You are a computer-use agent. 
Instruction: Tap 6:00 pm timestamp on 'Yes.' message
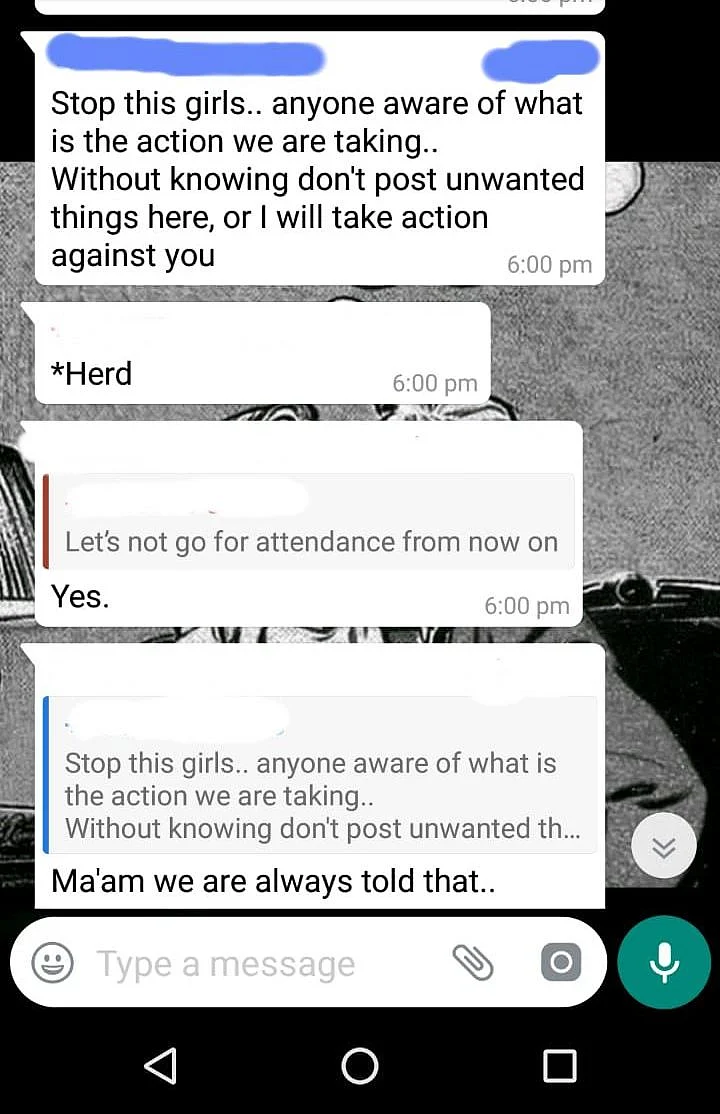pos(527,606)
